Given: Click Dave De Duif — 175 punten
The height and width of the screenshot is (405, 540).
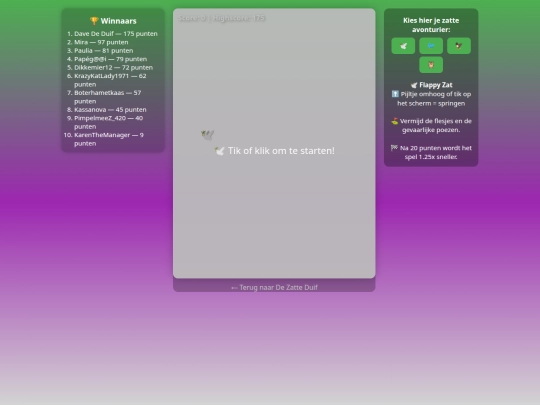Looking at the screenshot, I should (x=116, y=34).
